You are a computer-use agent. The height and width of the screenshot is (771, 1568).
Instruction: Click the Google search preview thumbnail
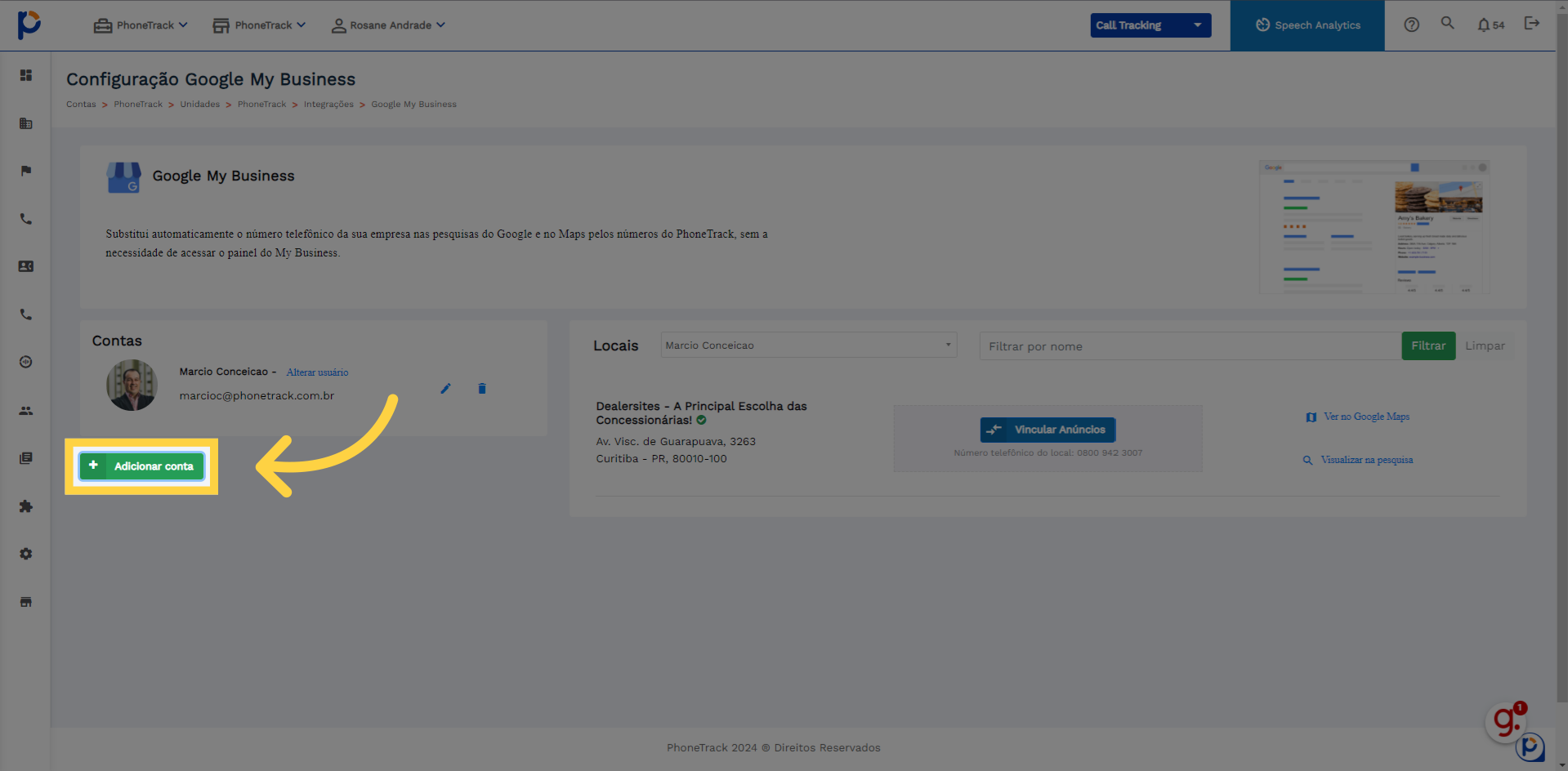(1374, 227)
